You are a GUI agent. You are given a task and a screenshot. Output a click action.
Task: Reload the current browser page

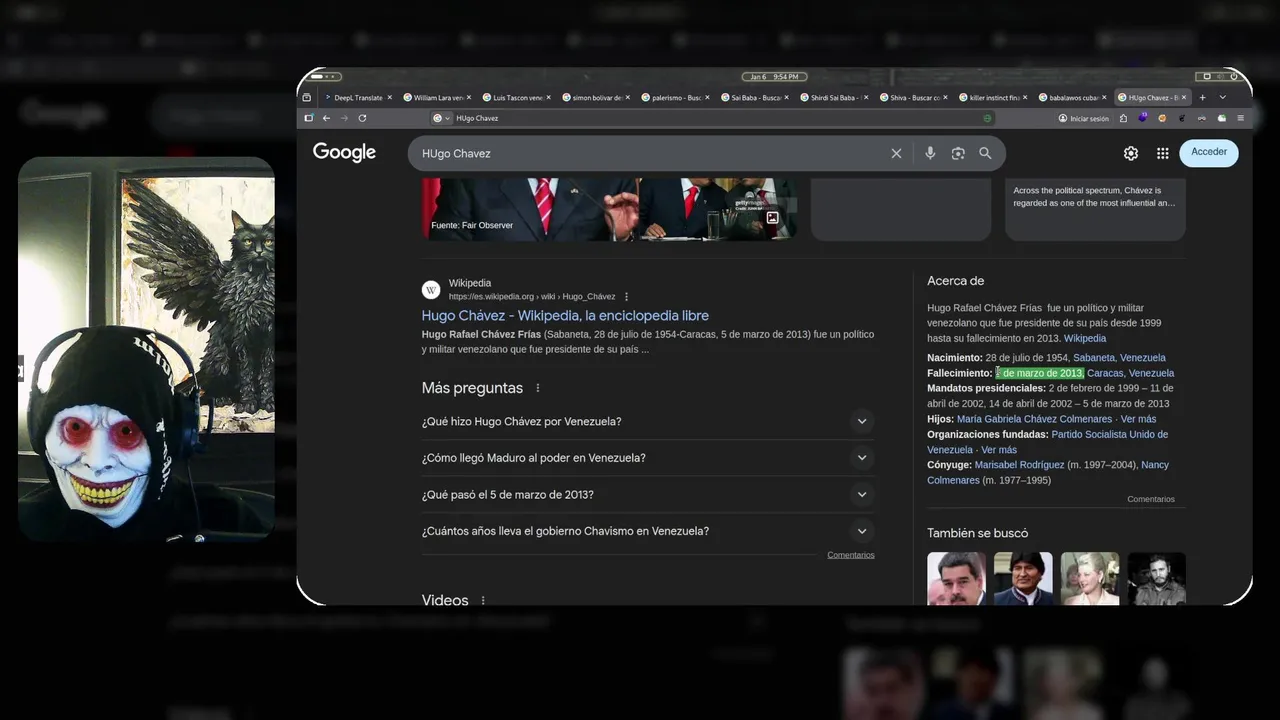click(362, 118)
